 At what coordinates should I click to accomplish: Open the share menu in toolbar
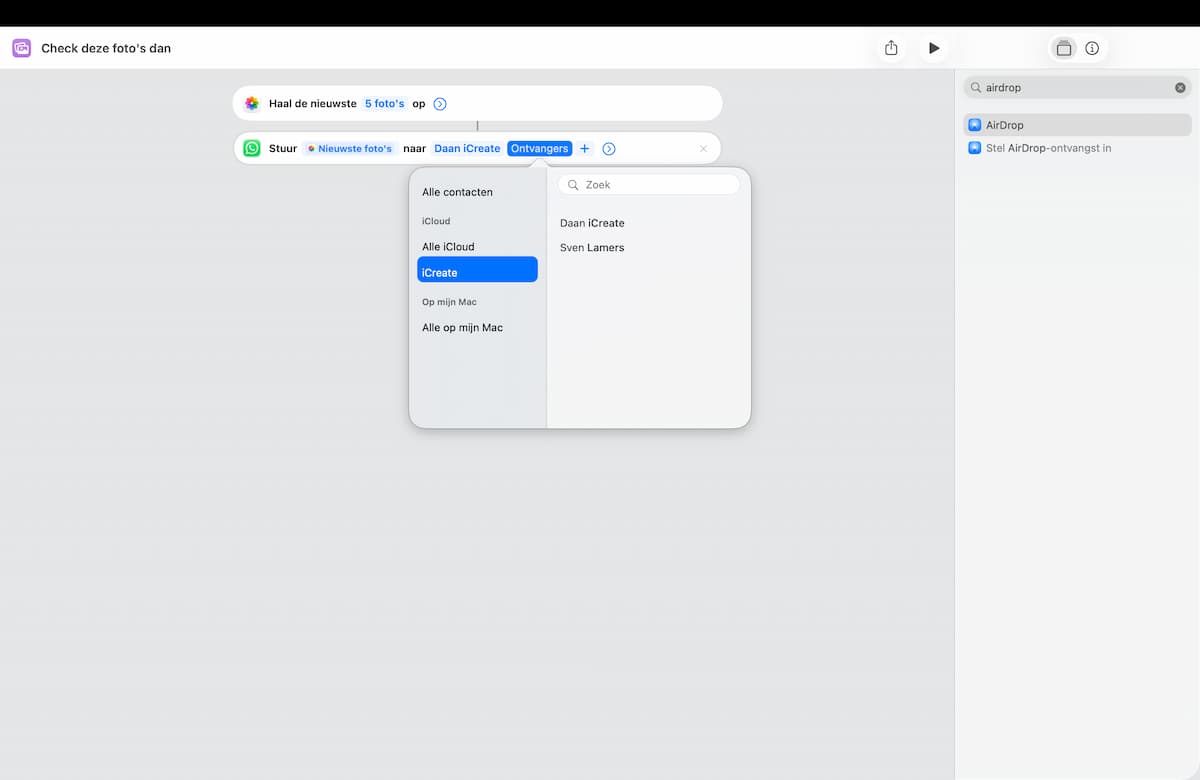[x=891, y=48]
